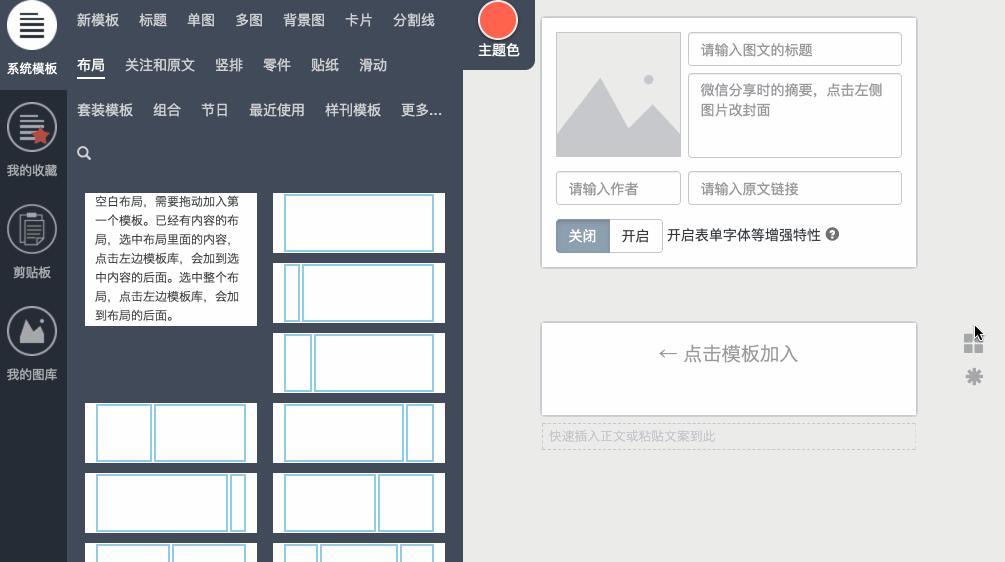Screen dimensions: 1005x562
Task: Switch to 单图 tab
Action: 201,21
